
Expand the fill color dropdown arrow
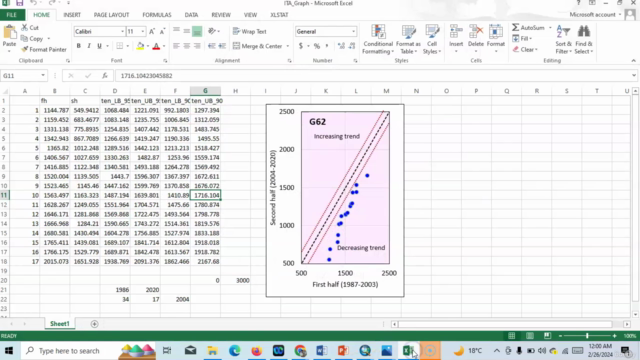[x=147, y=46]
